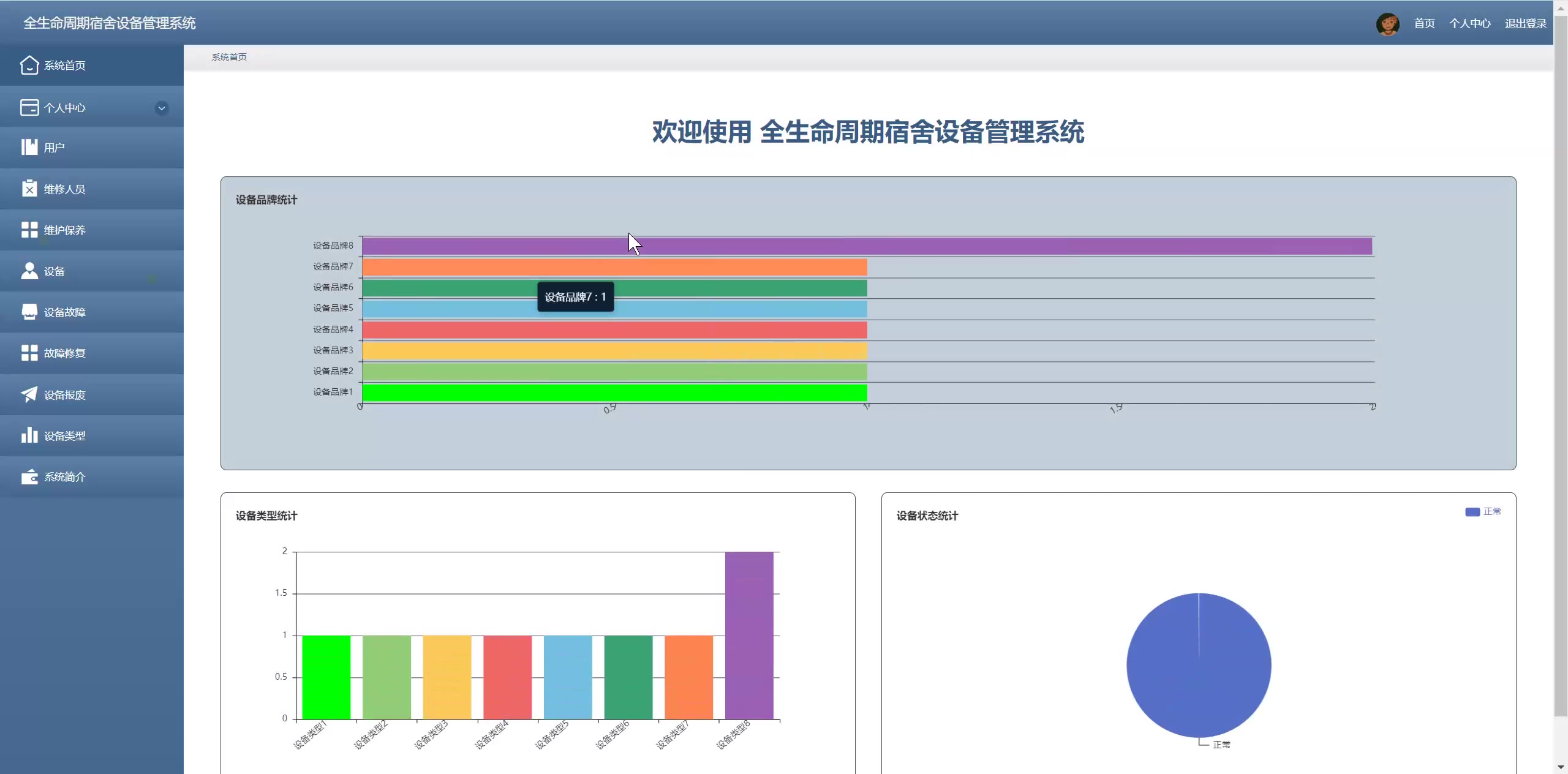Image resolution: width=1568 pixels, height=774 pixels.
Task: Open the 故障修复 sidebar menu
Action: click(64, 353)
